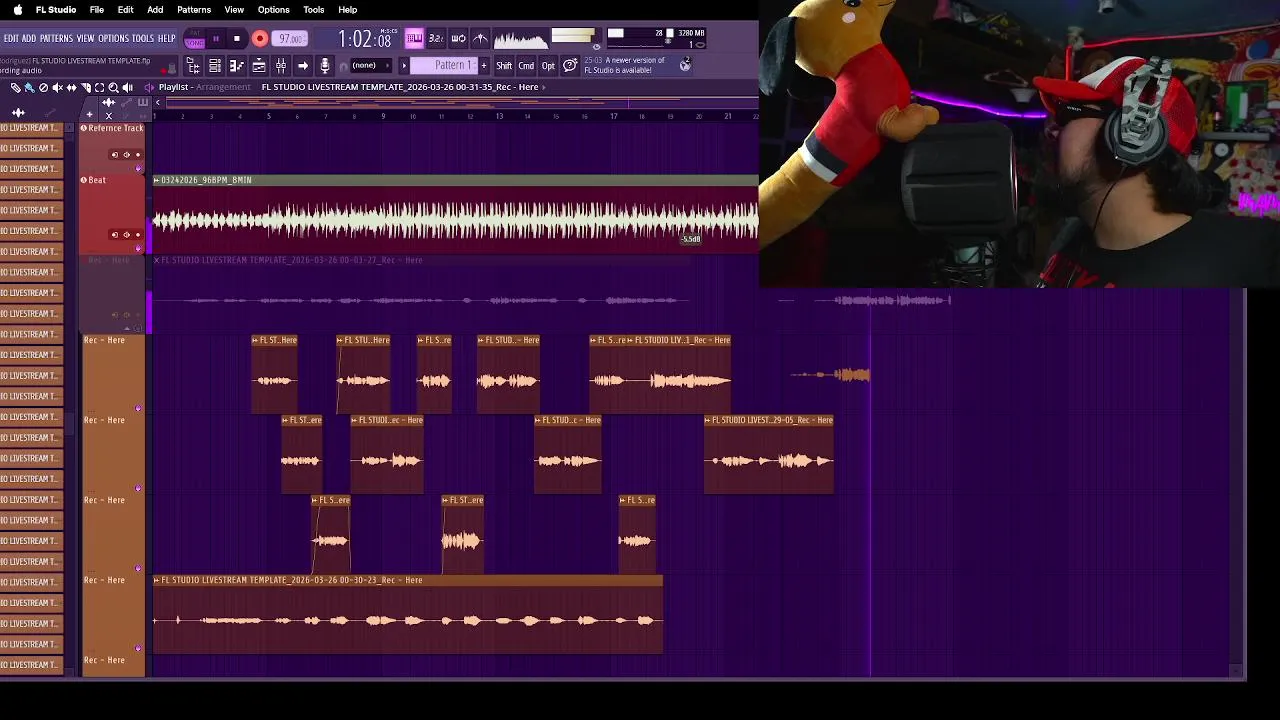The image size is (1280, 720).
Task: Click the Opt modifier button
Action: [548, 66]
